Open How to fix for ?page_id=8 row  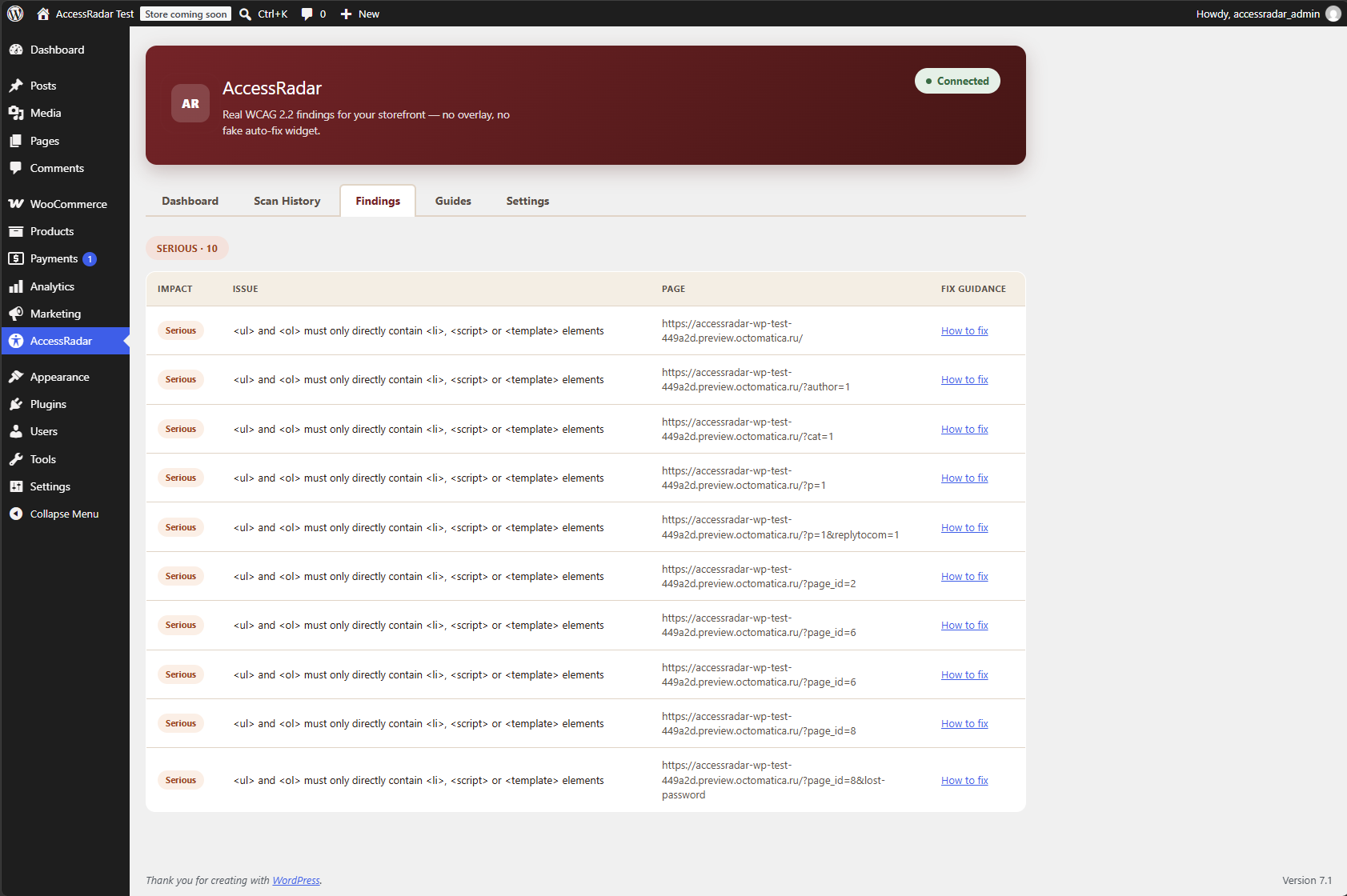964,723
